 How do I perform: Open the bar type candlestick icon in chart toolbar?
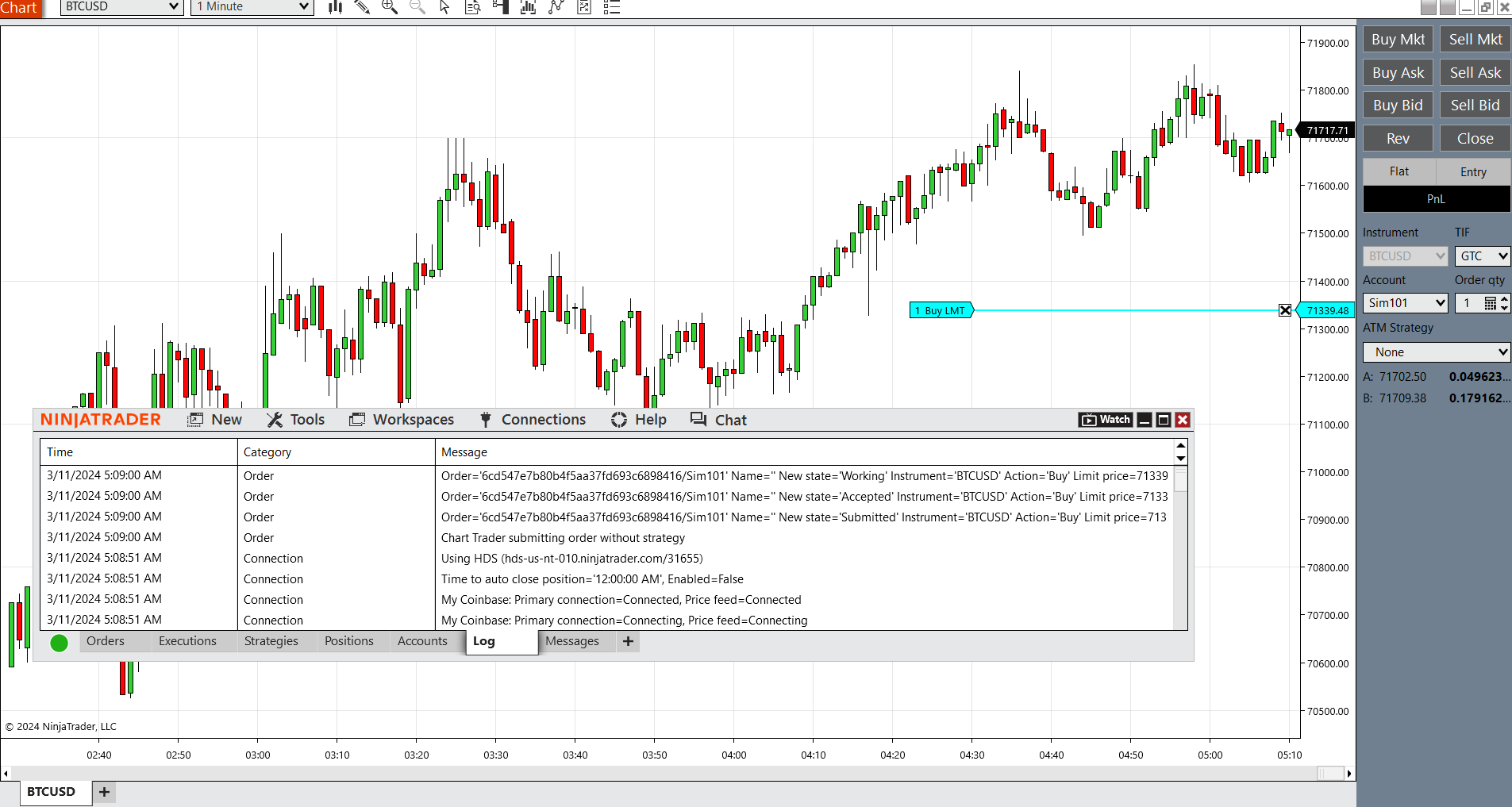(x=336, y=7)
